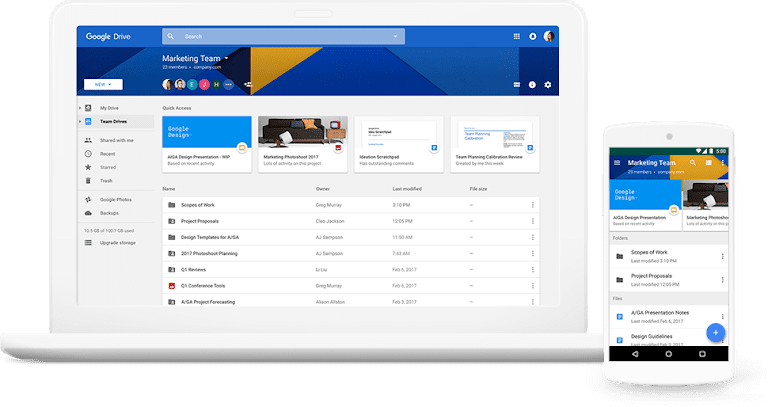
Task: Open Marketing Photoshoot 2017 card
Action: 303,144
